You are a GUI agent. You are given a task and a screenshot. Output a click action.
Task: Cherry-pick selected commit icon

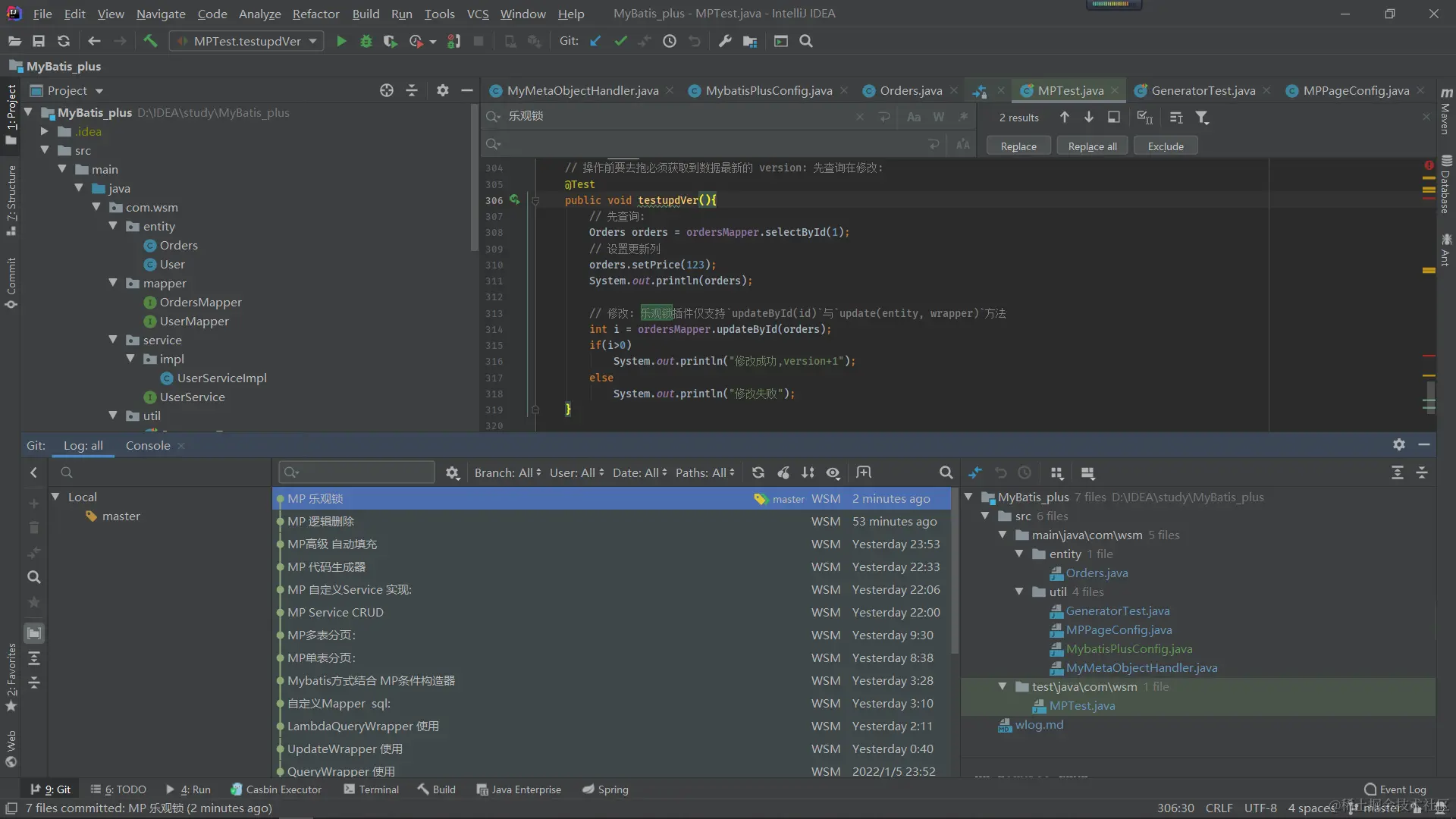(783, 473)
